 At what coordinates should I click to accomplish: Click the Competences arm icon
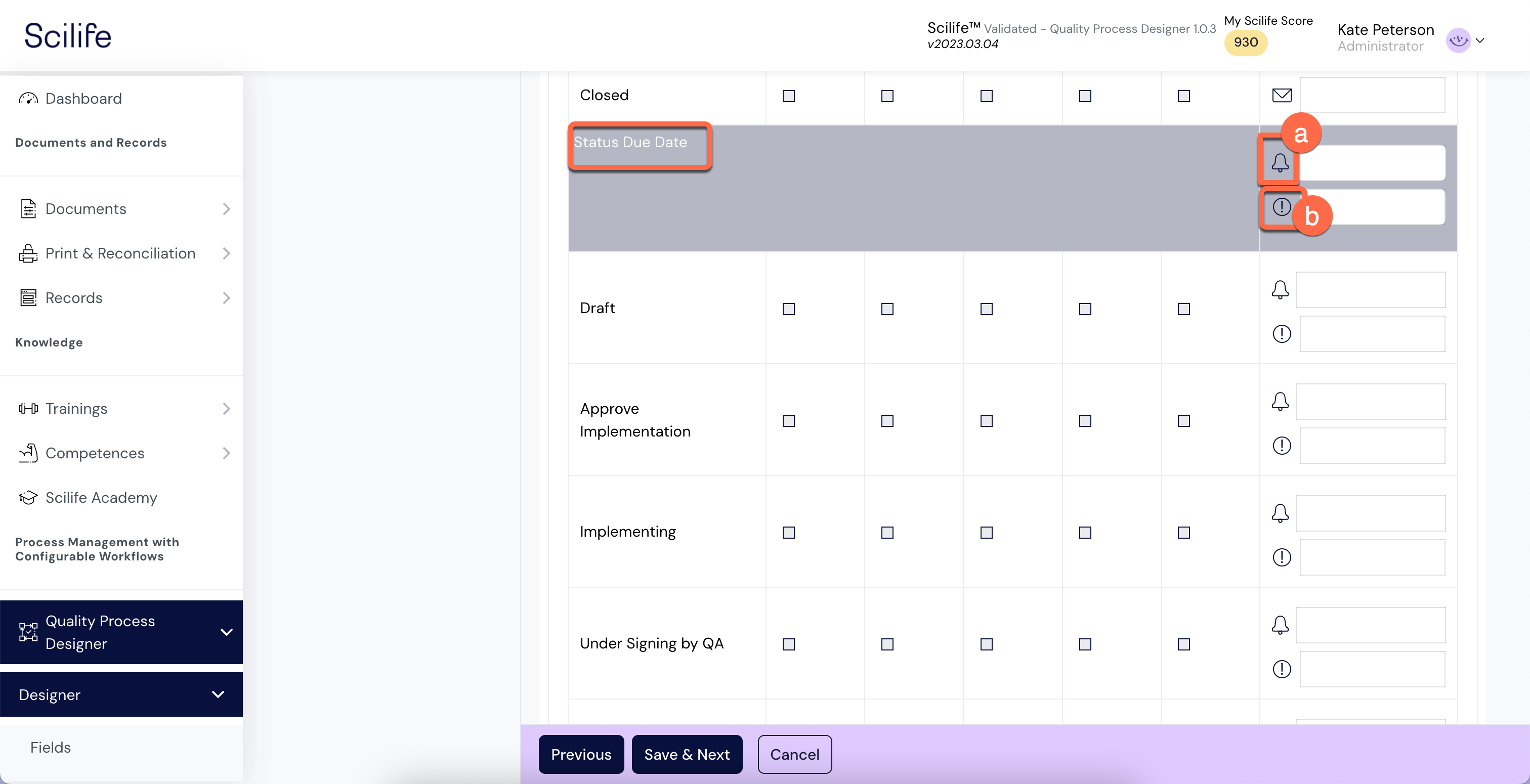click(x=28, y=453)
